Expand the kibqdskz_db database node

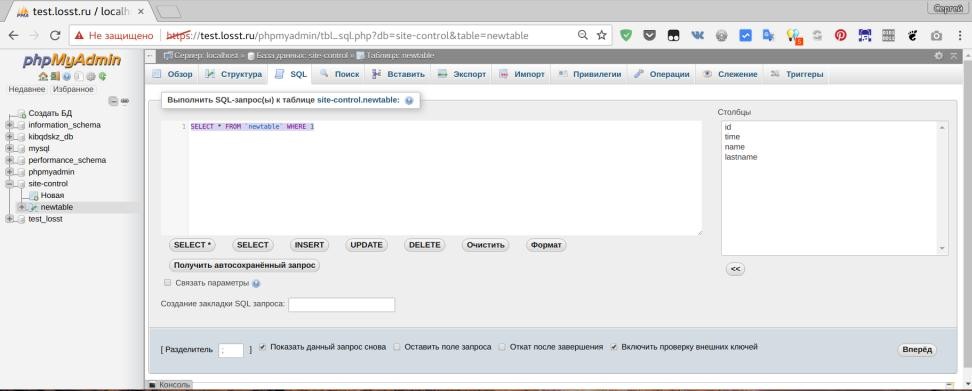pos(9,136)
